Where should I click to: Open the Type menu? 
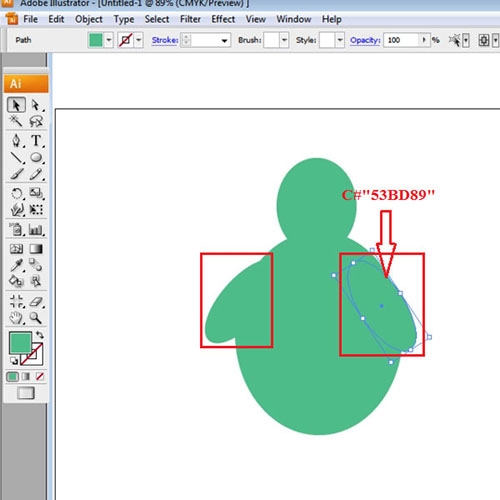124,19
